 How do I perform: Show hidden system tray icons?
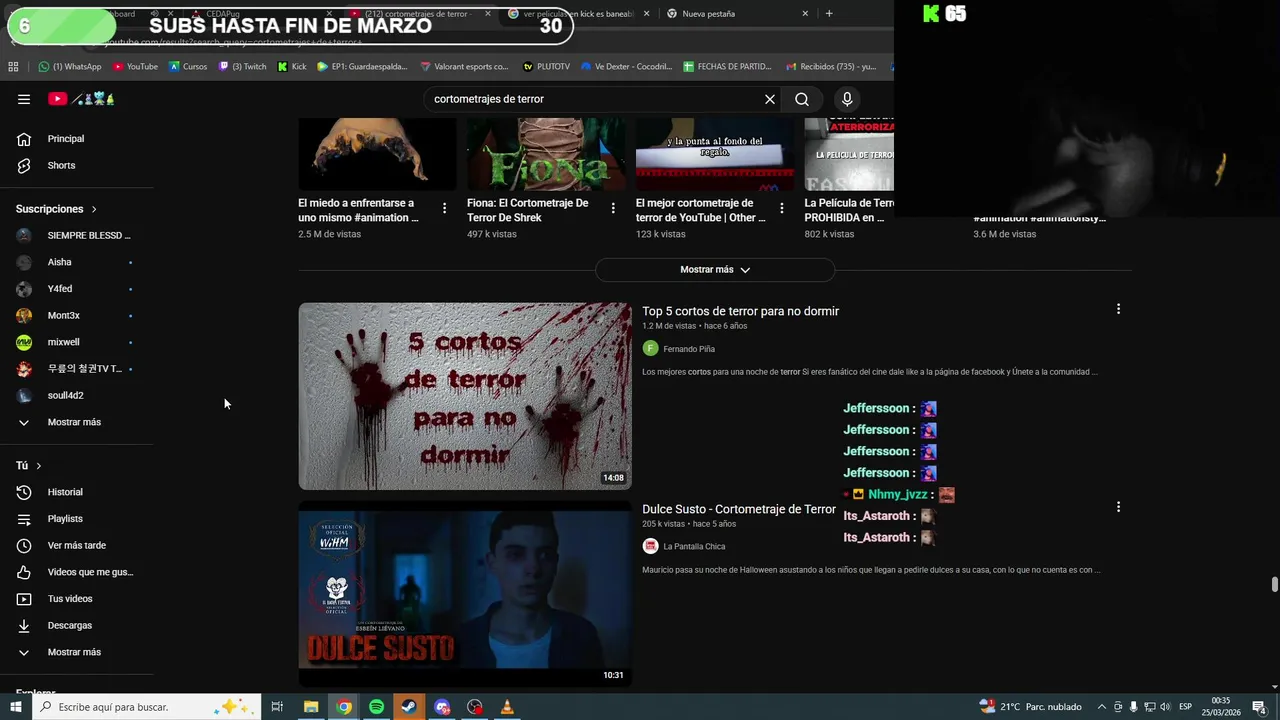click(1102, 707)
